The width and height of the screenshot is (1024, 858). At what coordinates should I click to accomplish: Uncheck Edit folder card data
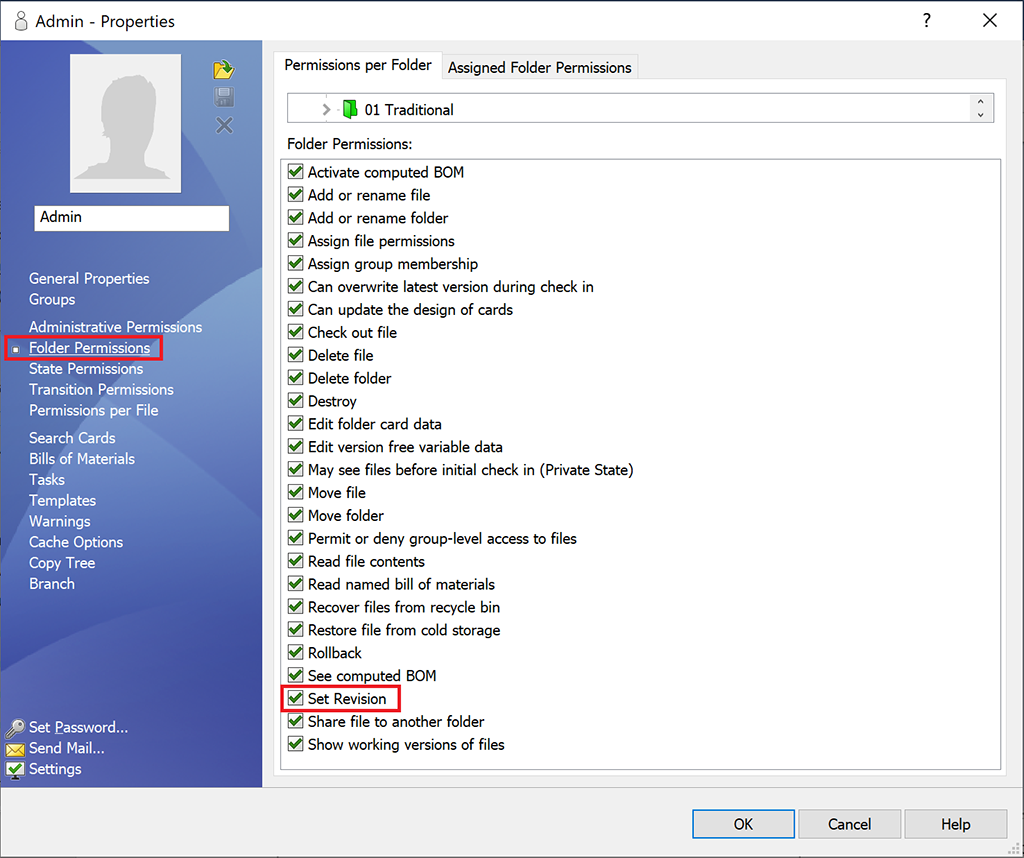295,423
